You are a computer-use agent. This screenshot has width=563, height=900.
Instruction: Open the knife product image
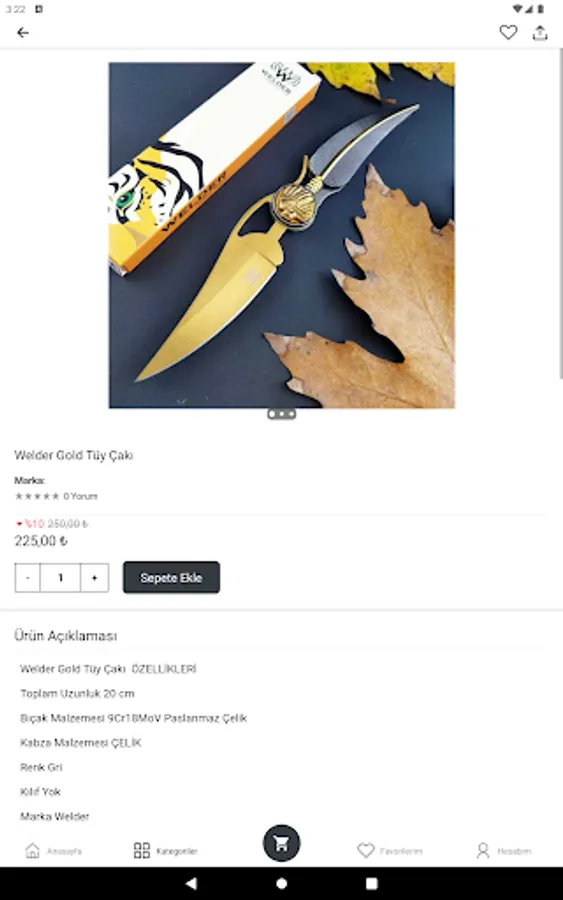click(x=282, y=235)
